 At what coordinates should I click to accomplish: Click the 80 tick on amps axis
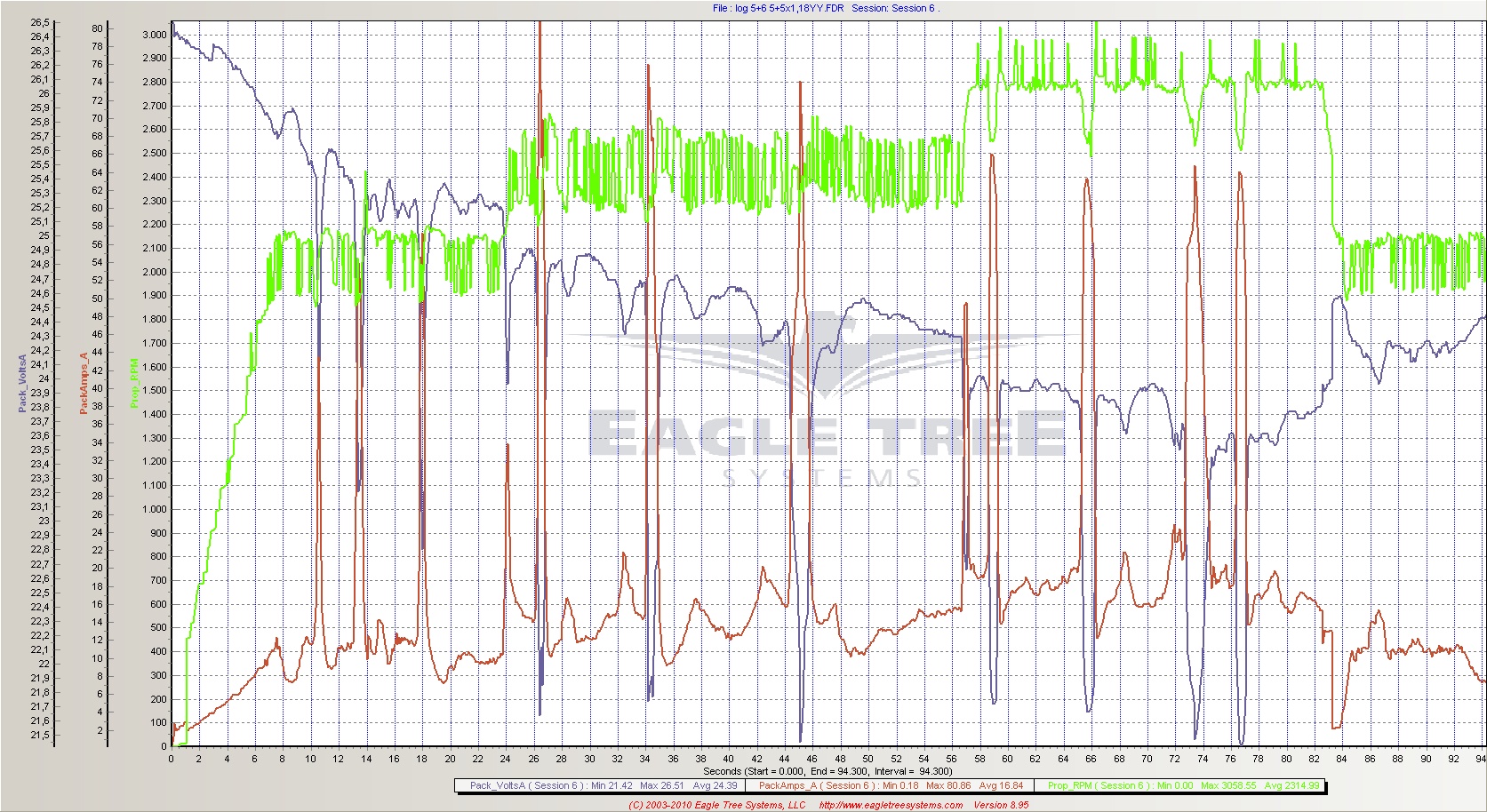click(97, 28)
